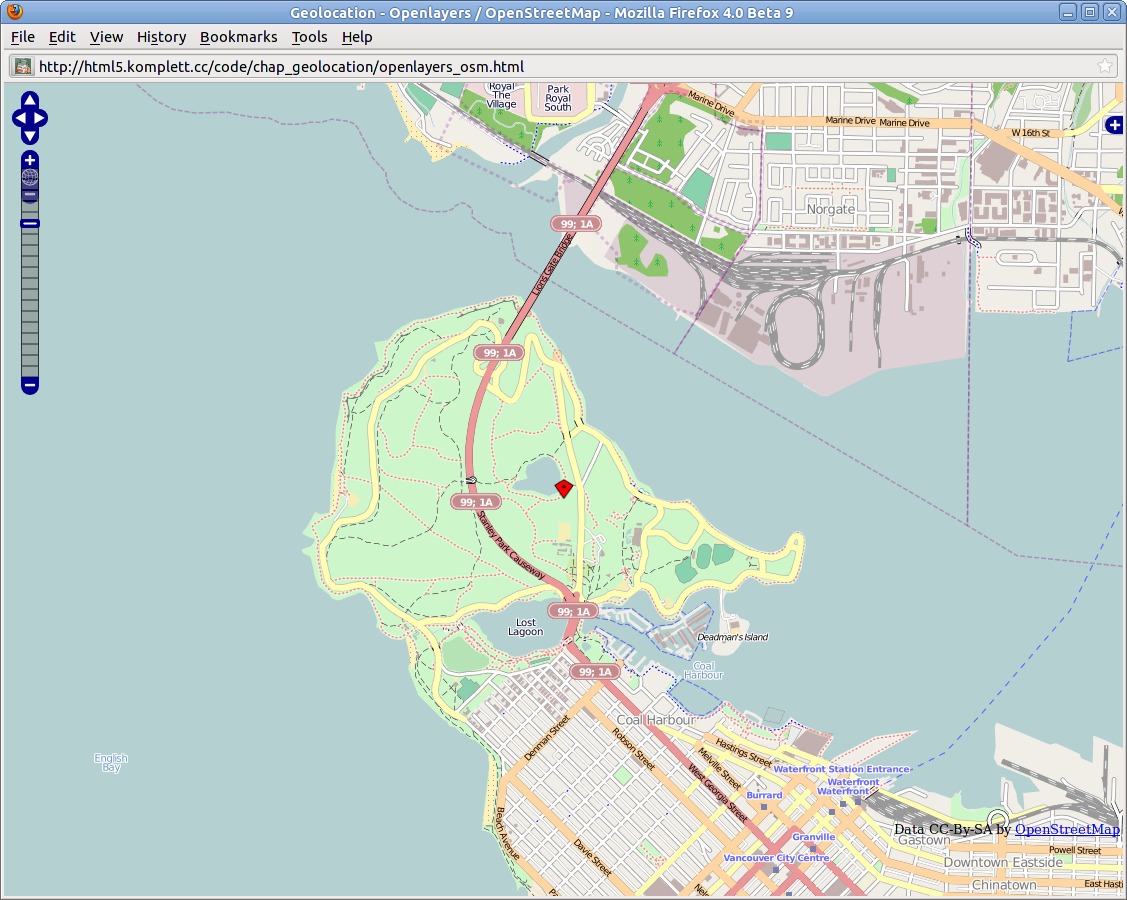Screen dimensions: 1127x900
Task: Zoom out using bottom minus button
Action: point(30,385)
